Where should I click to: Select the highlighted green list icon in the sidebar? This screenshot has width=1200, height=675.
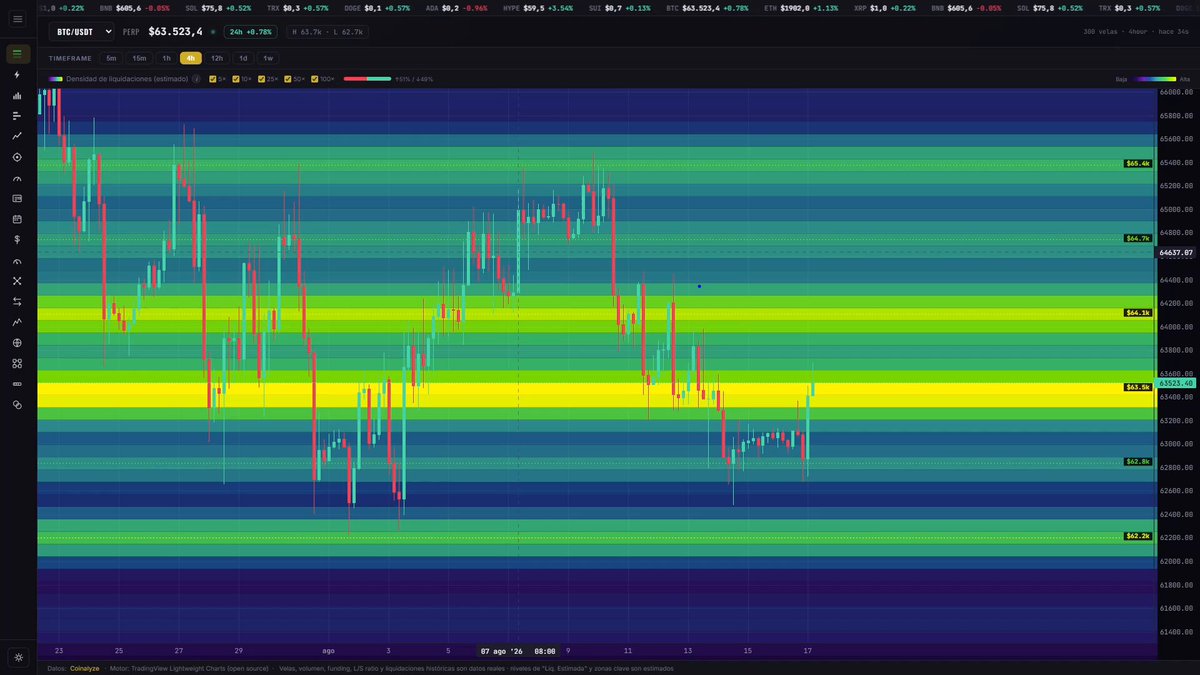pyautogui.click(x=17, y=53)
